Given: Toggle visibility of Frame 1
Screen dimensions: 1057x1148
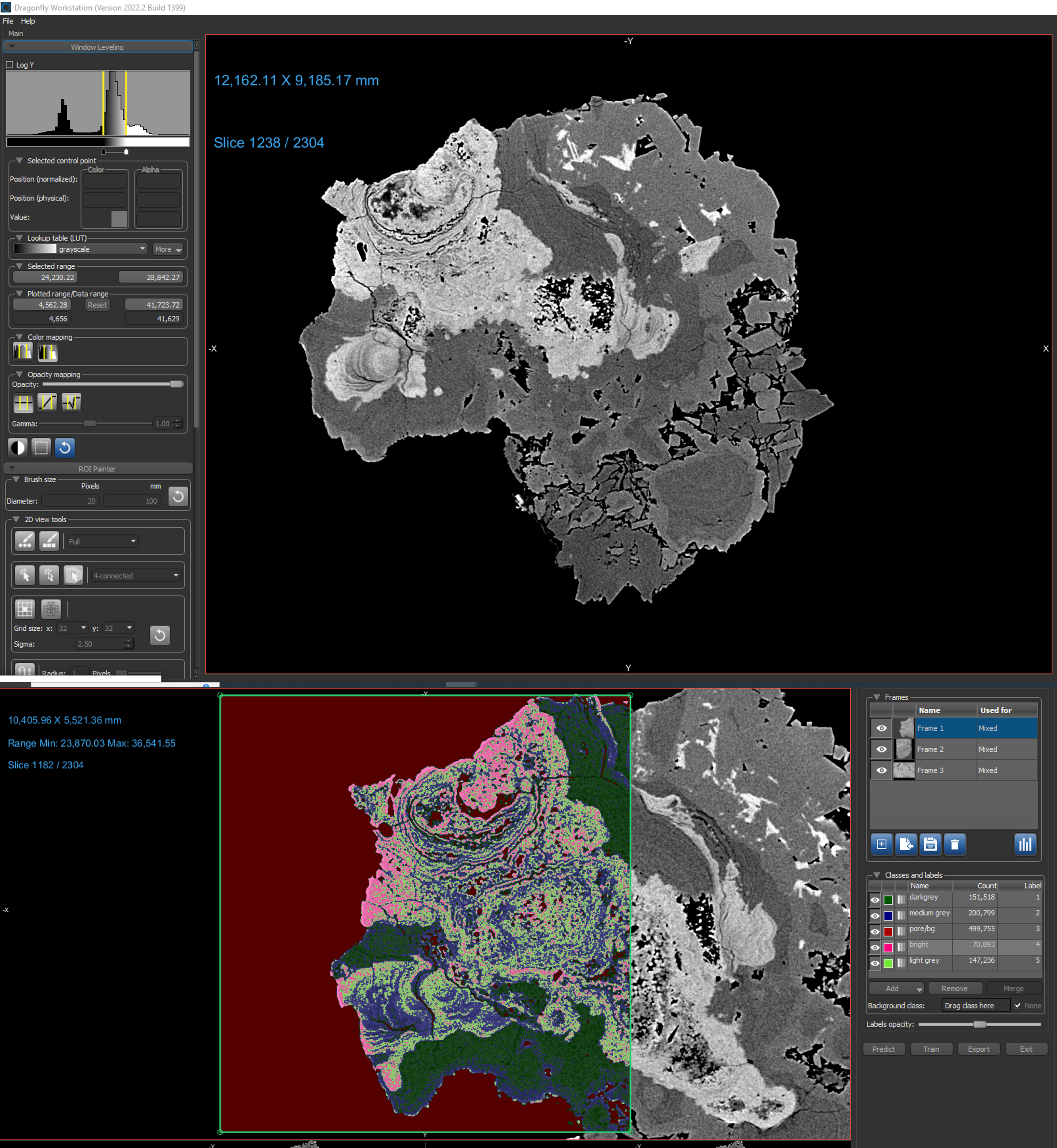Looking at the screenshot, I should point(881,728).
